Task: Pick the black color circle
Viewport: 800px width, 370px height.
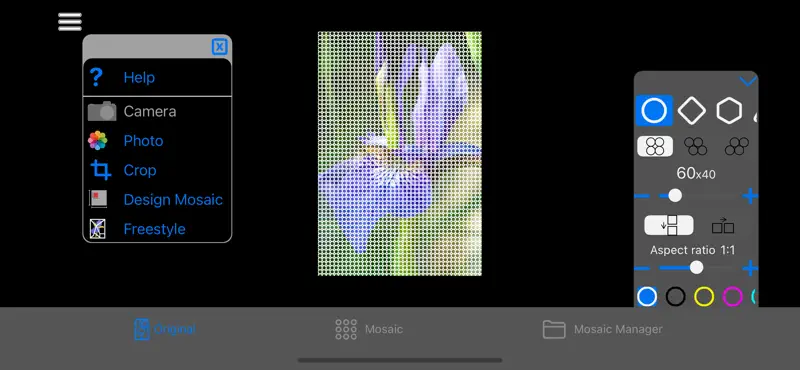Action: click(x=676, y=297)
